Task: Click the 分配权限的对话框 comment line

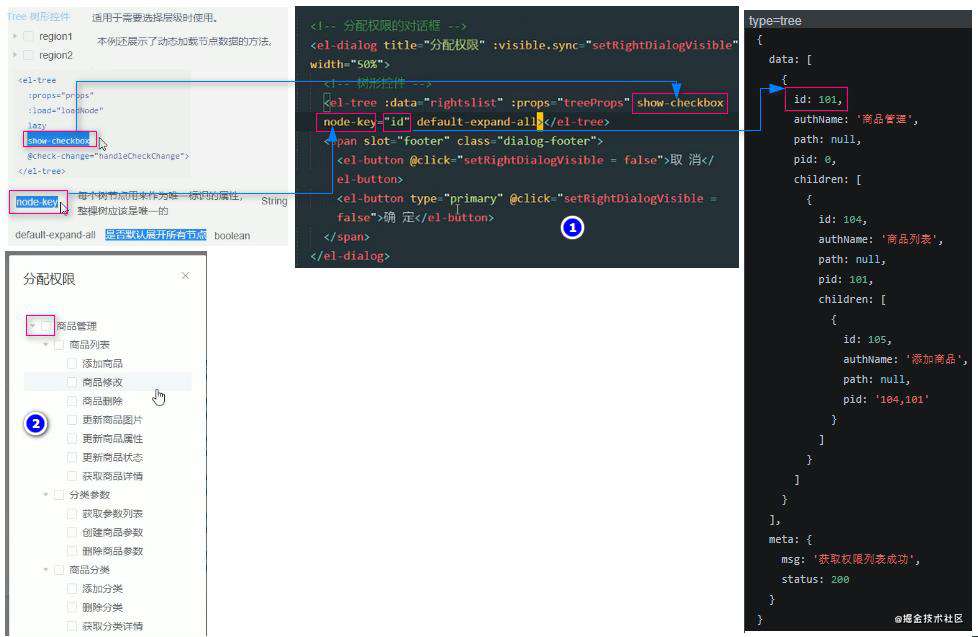Action: (388, 26)
